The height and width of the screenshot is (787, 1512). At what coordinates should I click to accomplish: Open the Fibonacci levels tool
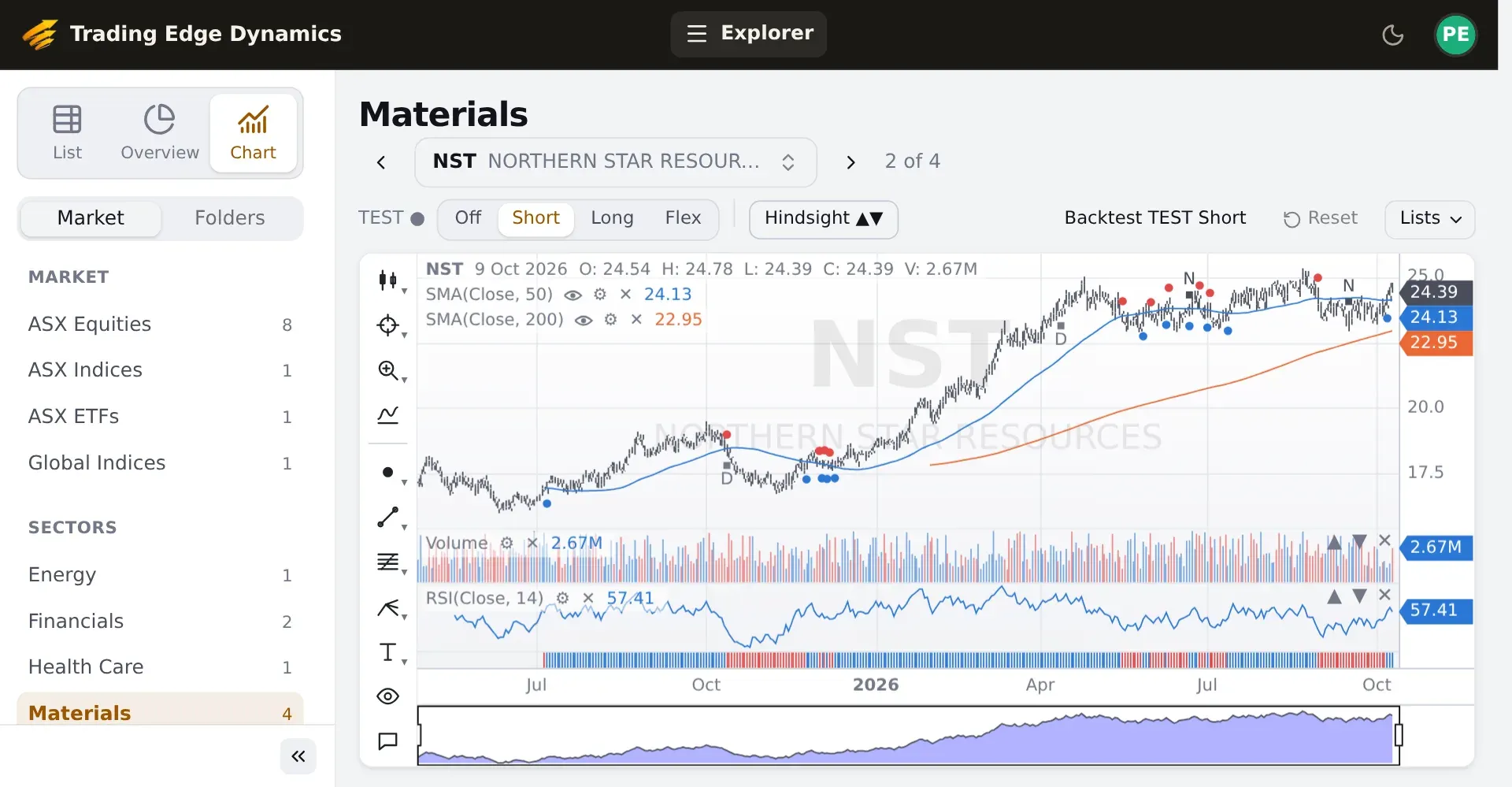(387, 562)
